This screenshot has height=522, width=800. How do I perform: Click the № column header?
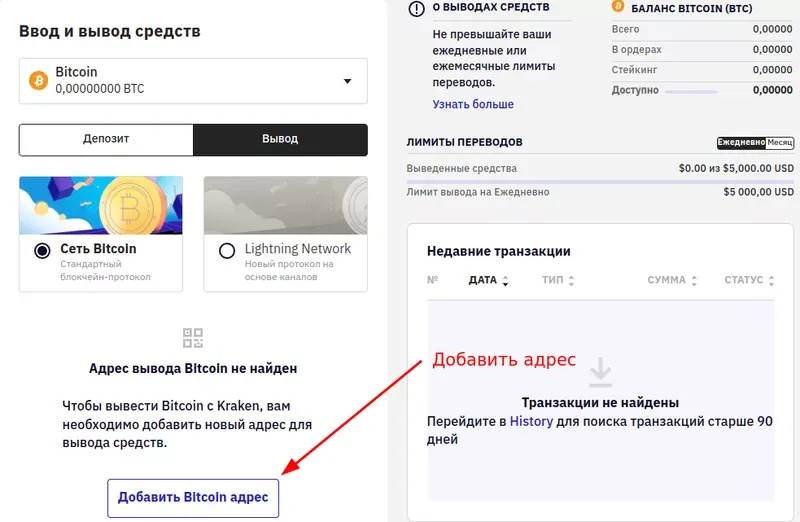point(433,280)
